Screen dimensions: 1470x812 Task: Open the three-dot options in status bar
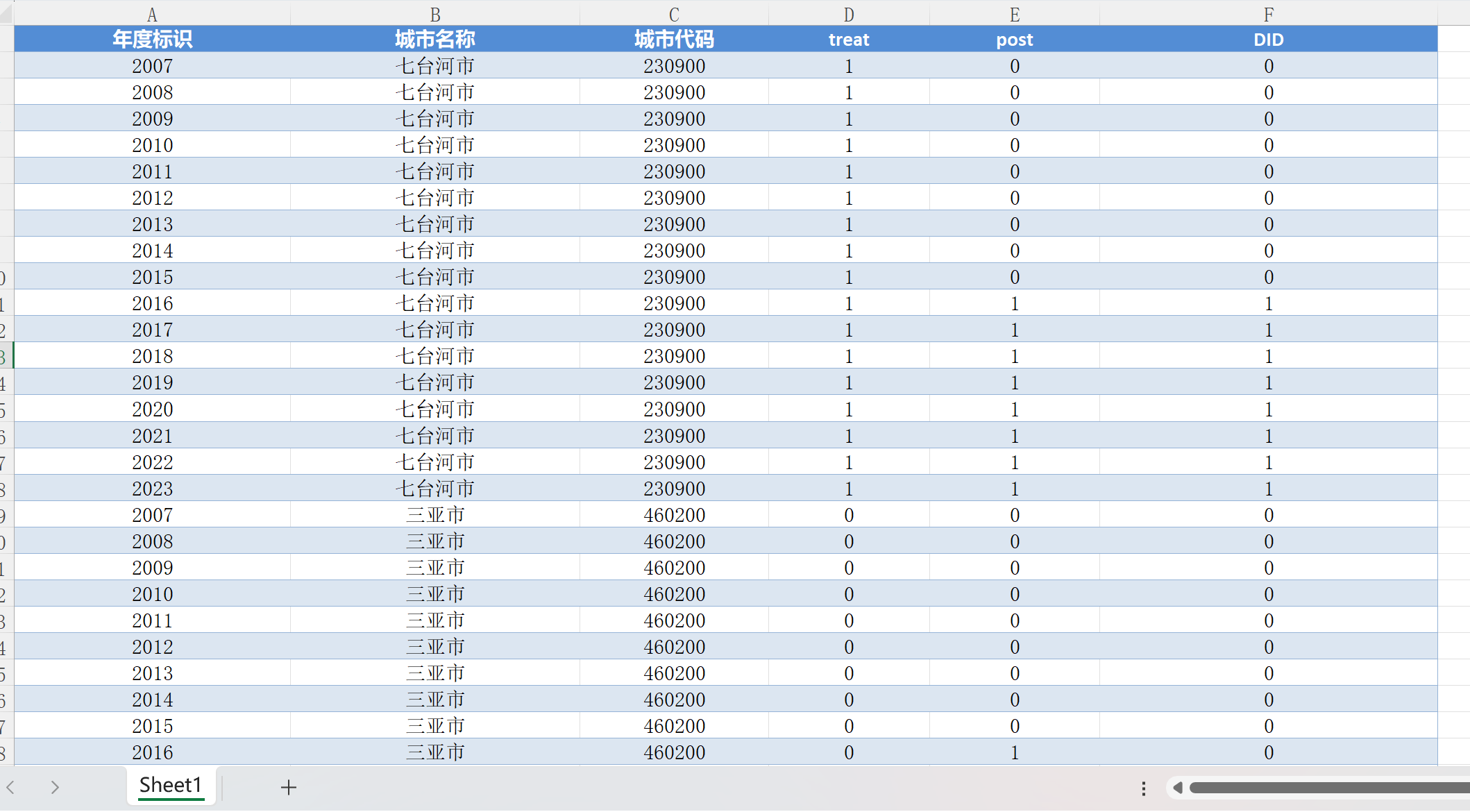coord(1143,788)
